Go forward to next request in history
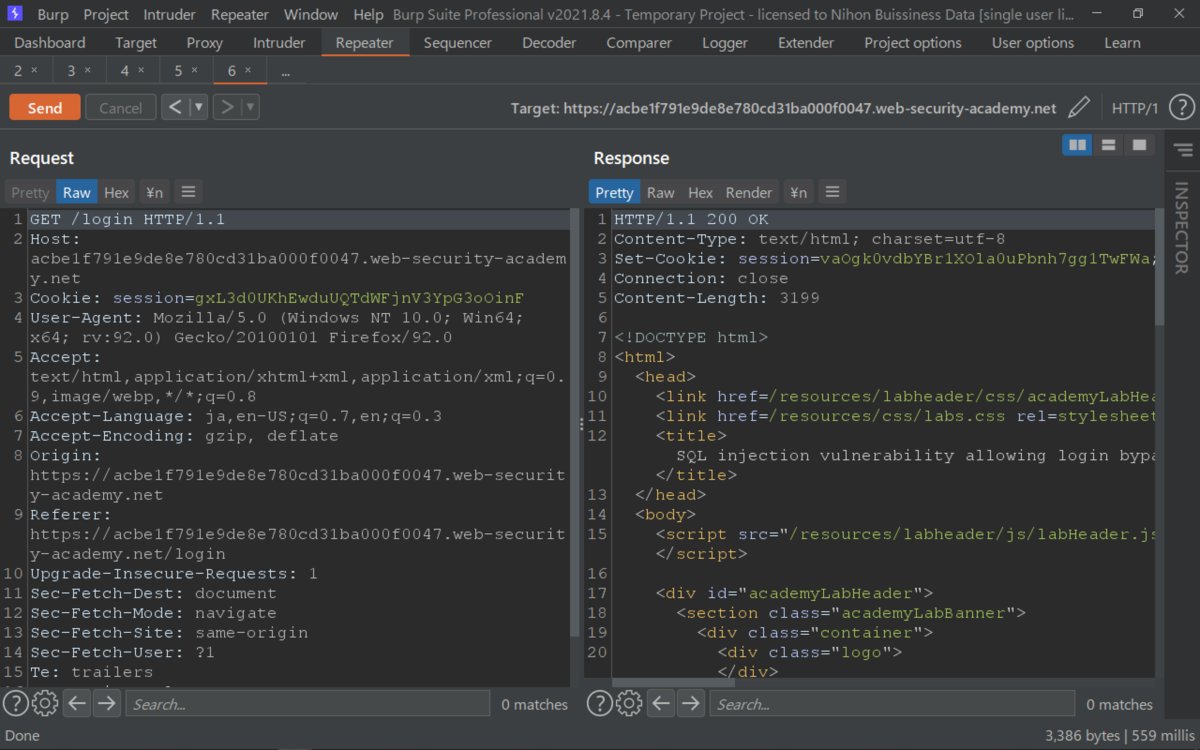The width and height of the screenshot is (1200, 750). [x=227, y=107]
